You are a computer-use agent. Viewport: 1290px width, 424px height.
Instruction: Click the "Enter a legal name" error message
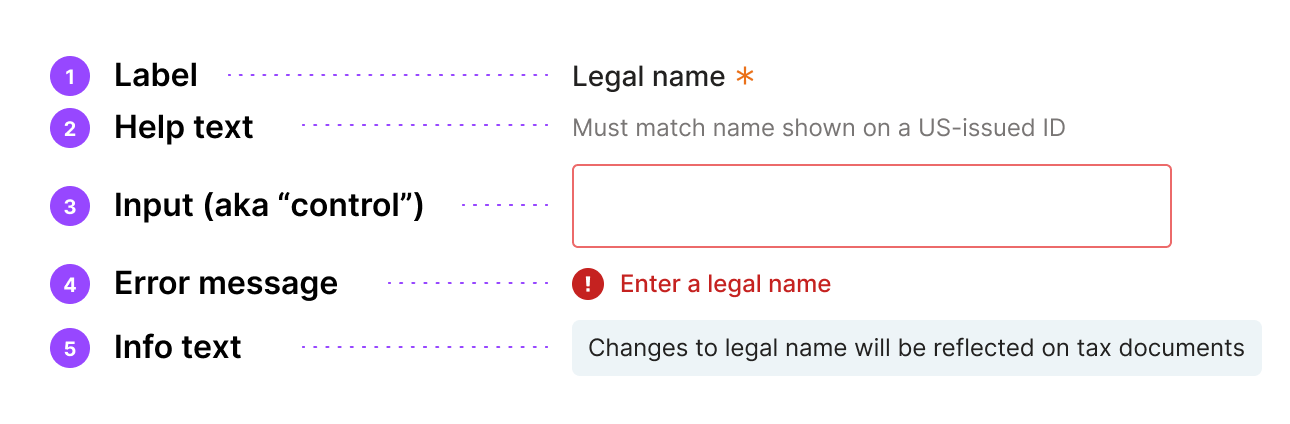(x=725, y=284)
